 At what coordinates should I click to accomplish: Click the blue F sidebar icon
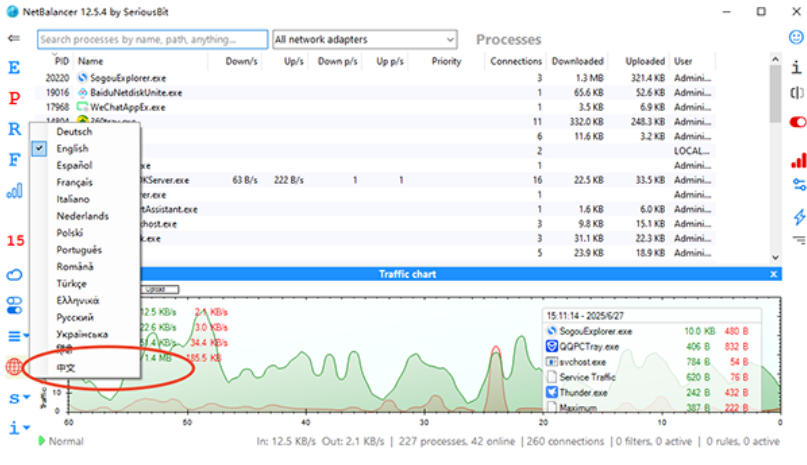[14, 159]
